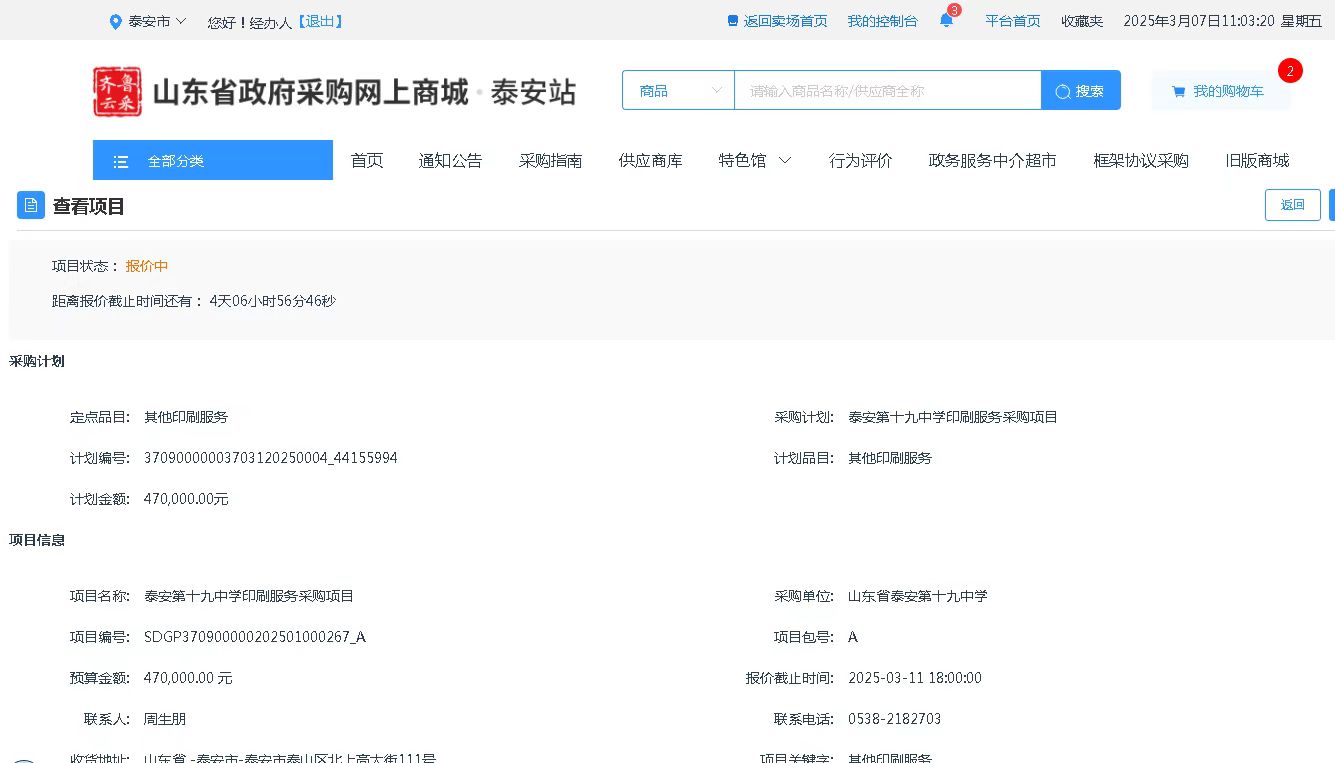Click 项目包号 value A
The height and width of the screenshot is (763, 1335).
(x=853, y=637)
